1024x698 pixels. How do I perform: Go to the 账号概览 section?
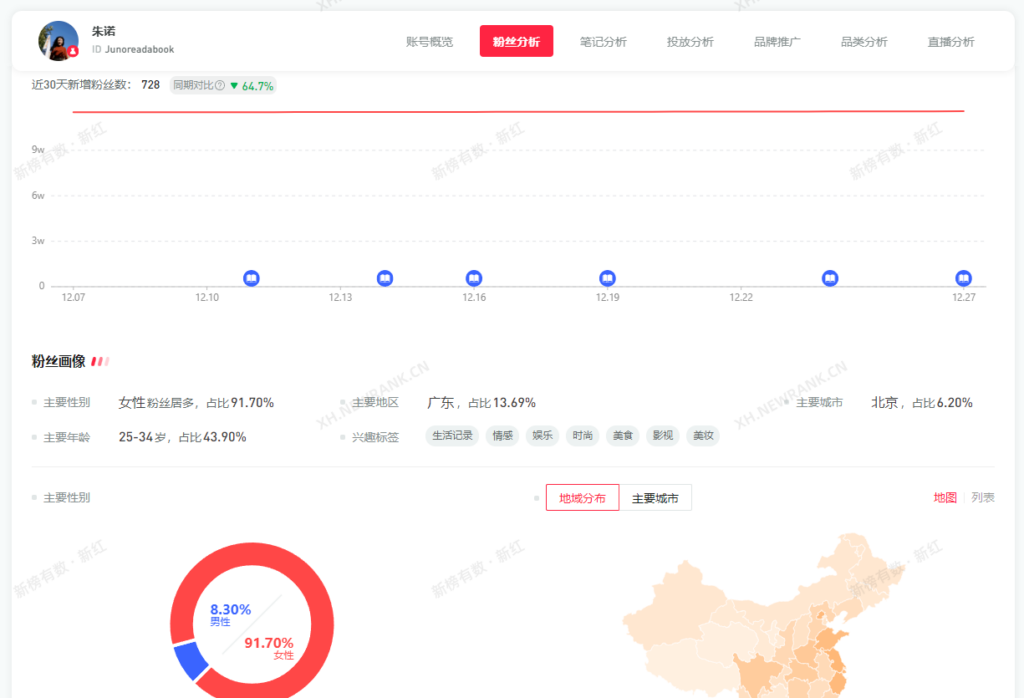[x=429, y=41]
